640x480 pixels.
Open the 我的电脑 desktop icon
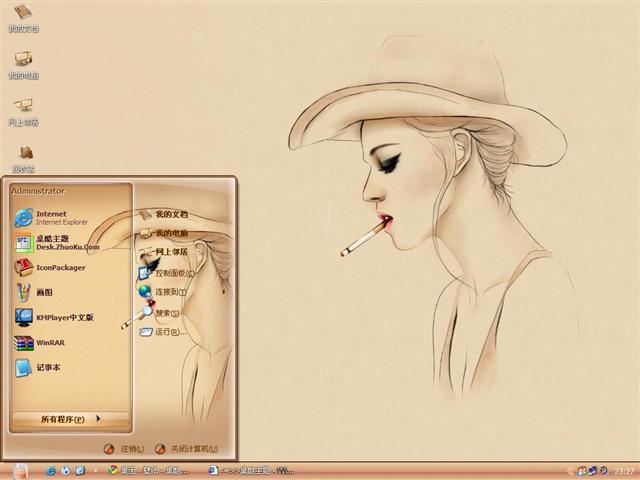(23, 65)
